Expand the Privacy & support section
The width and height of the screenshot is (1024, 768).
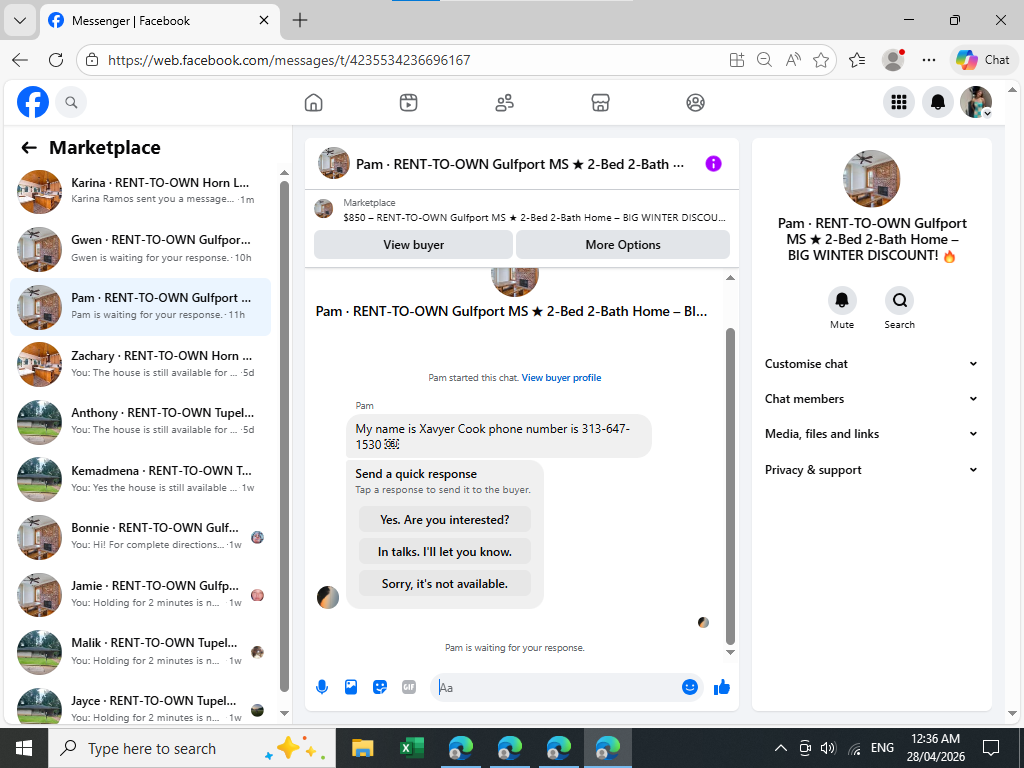point(871,470)
